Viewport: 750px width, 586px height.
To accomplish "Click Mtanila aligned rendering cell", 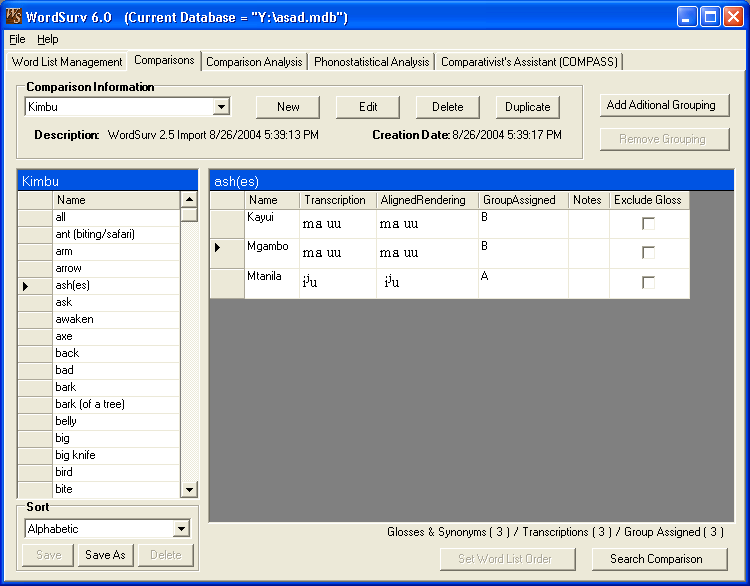I will click(x=427, y=283).
